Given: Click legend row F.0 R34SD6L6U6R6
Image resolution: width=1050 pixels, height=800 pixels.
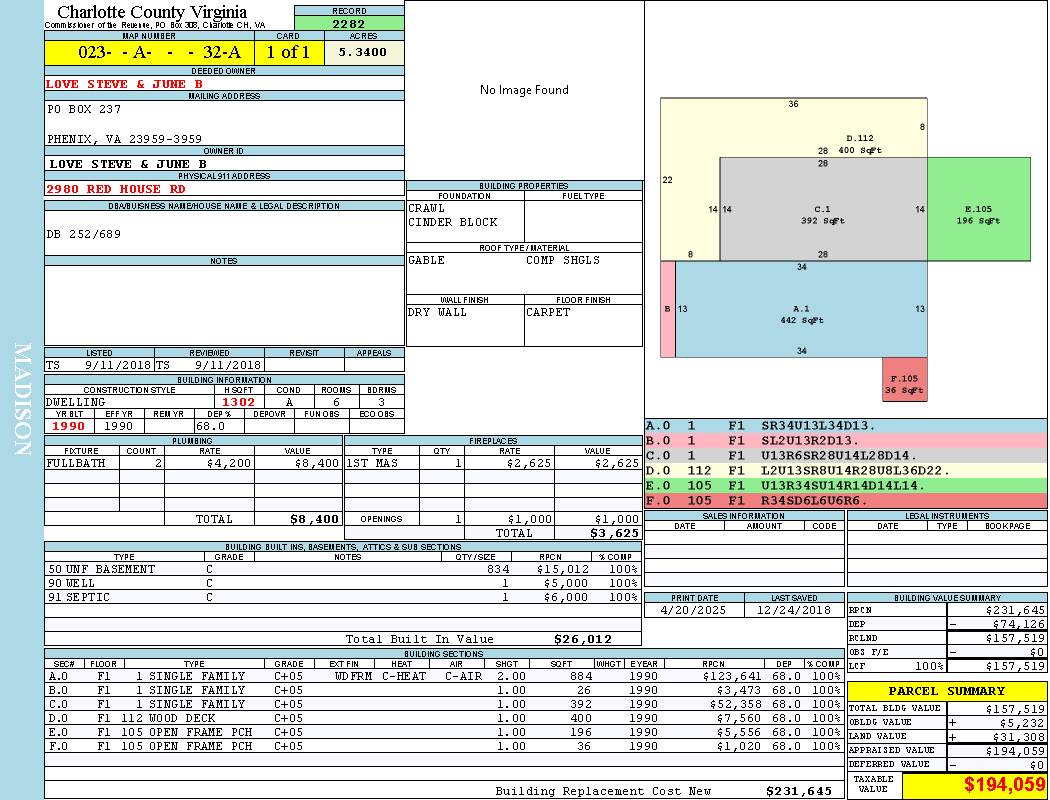Looking at the screenshot, I should pyautogui.click(x=846, y=501).
